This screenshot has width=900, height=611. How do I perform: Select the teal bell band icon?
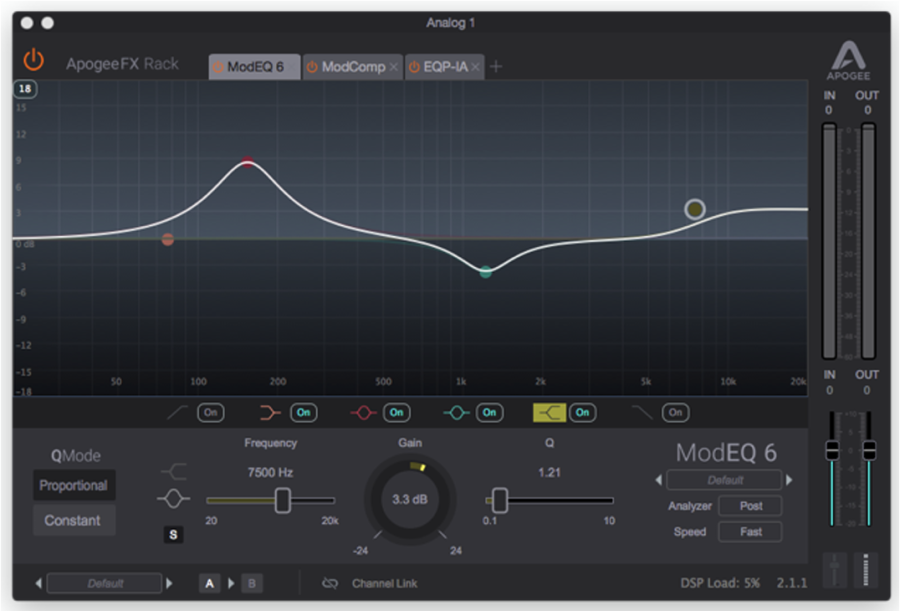pyautogui.click(x=456, y=412)
